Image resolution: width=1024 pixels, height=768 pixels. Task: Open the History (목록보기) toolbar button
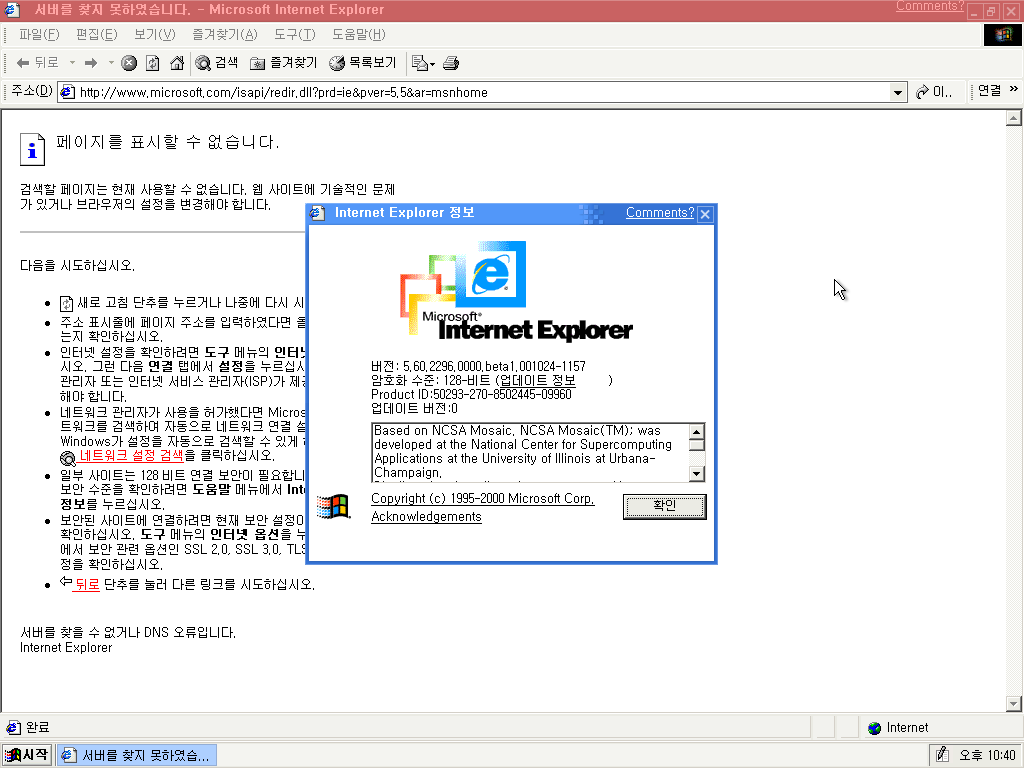pos(363,63)
